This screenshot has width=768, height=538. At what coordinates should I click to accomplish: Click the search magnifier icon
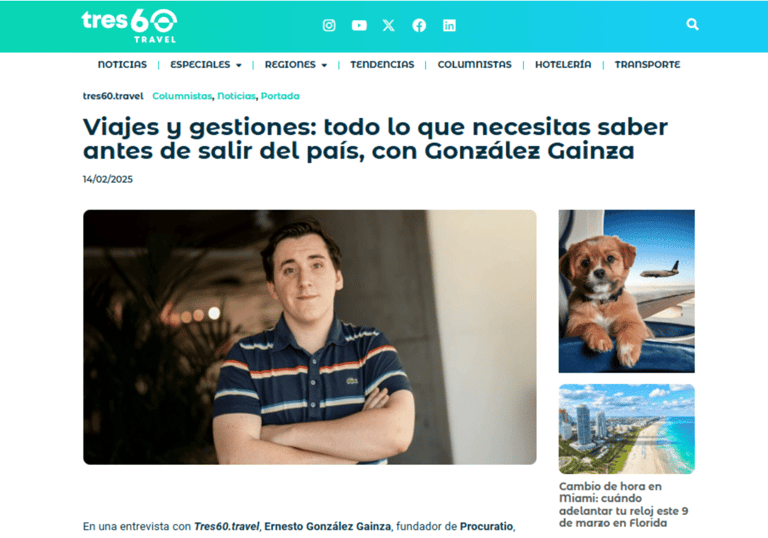click(x=692, y=24)
